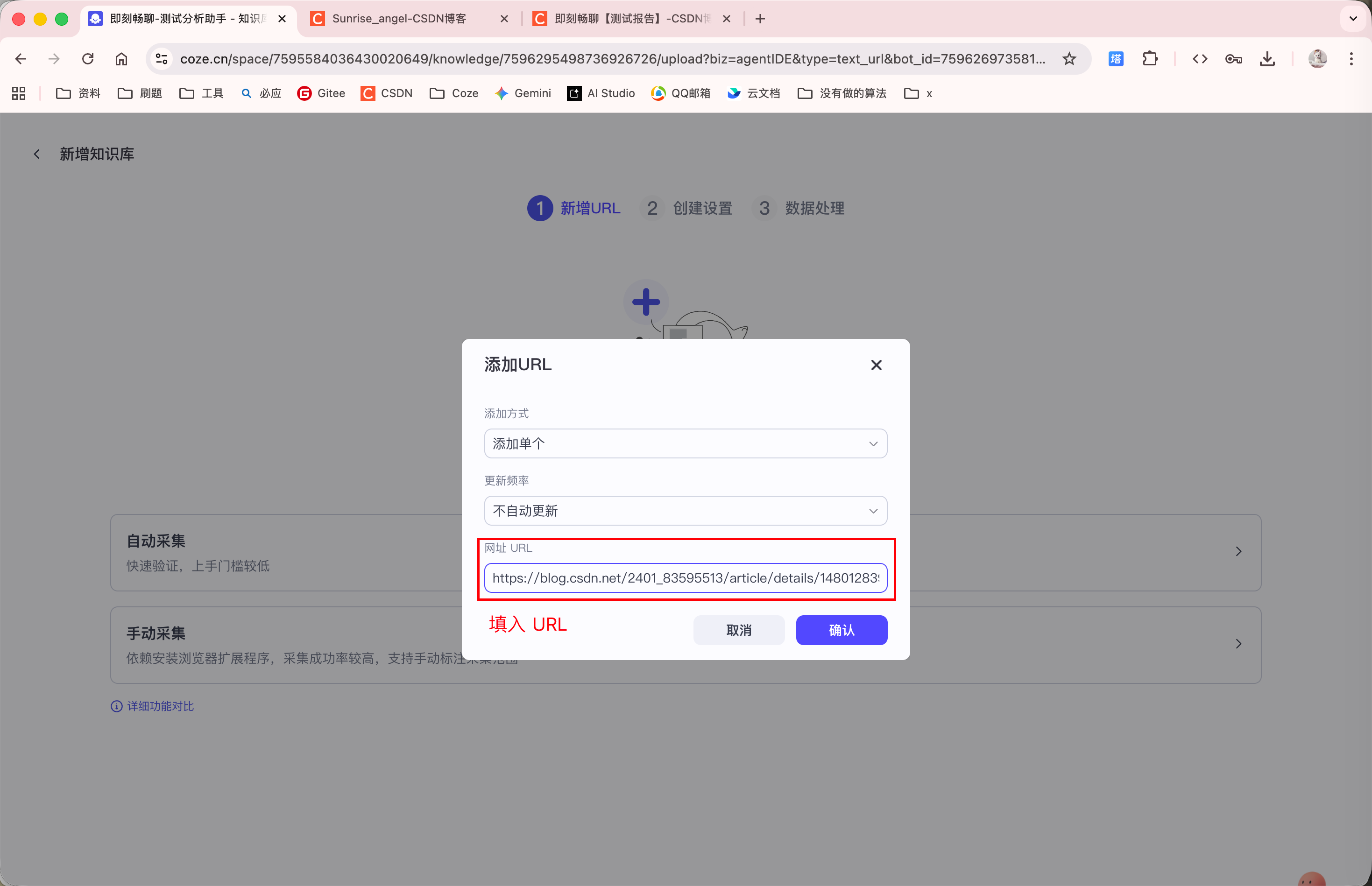
Task: Click the 确认 button
Action: pos(841,630)
